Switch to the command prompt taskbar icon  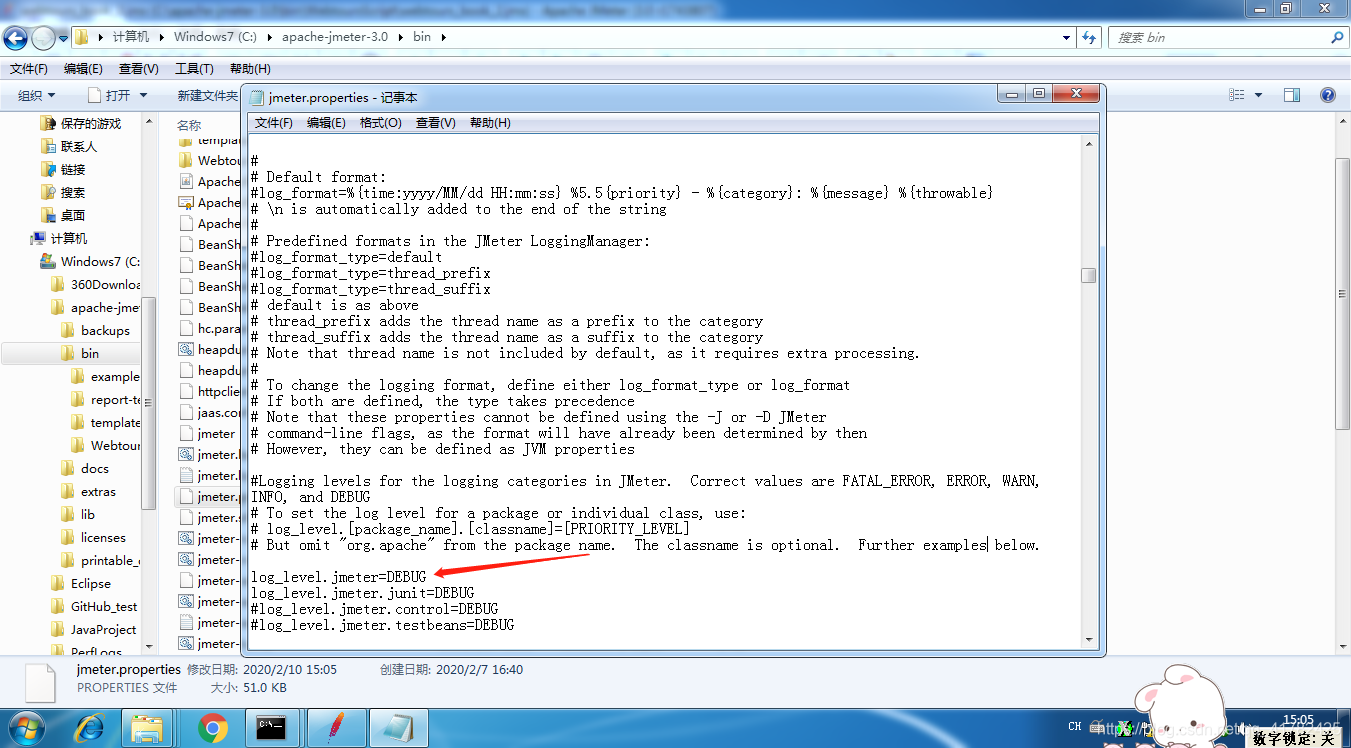[x=273, y=727]
